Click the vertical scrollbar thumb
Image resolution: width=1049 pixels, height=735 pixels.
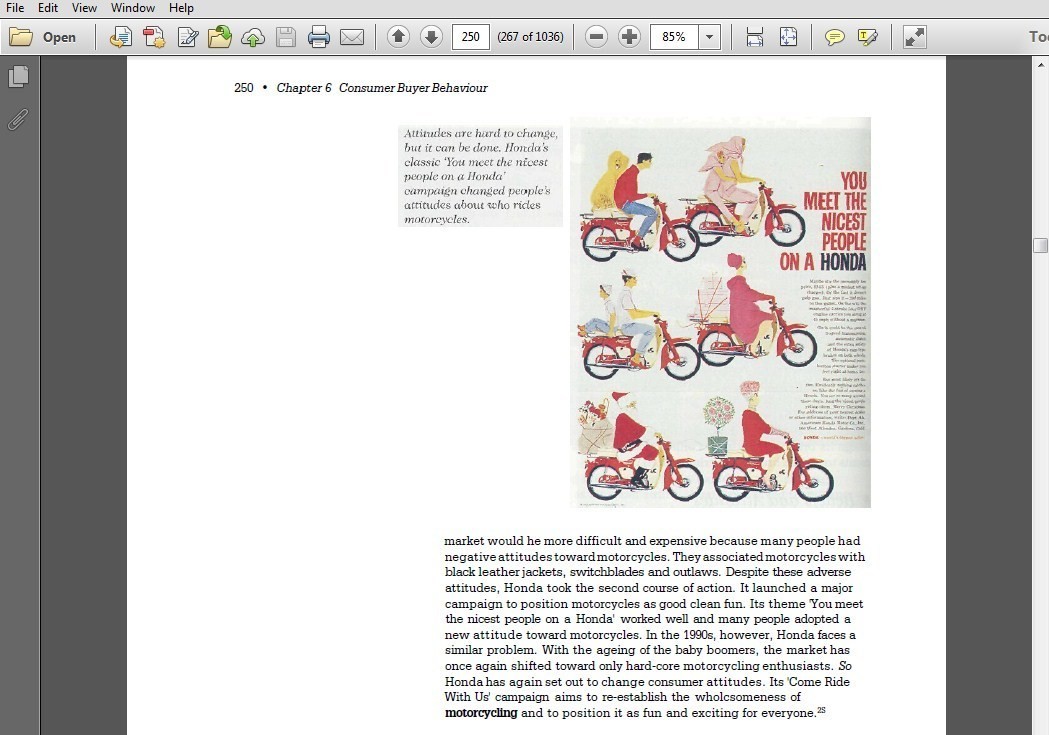pos(1040,245)
